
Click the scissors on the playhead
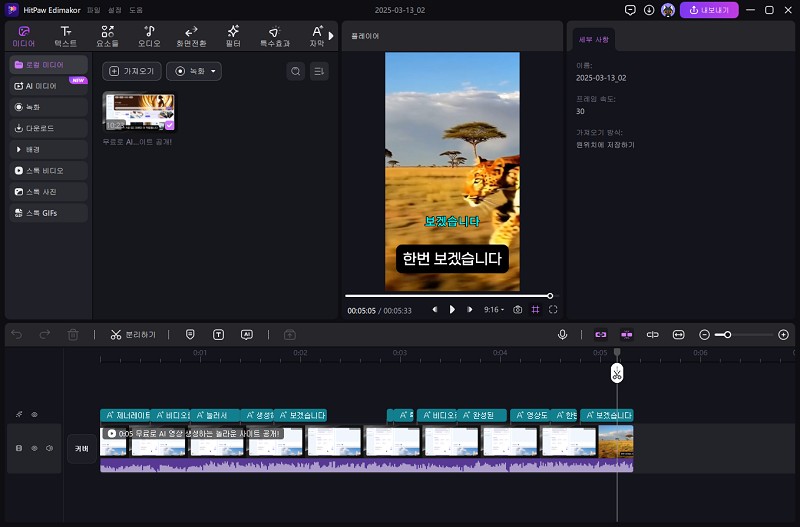tap(617, 373)
